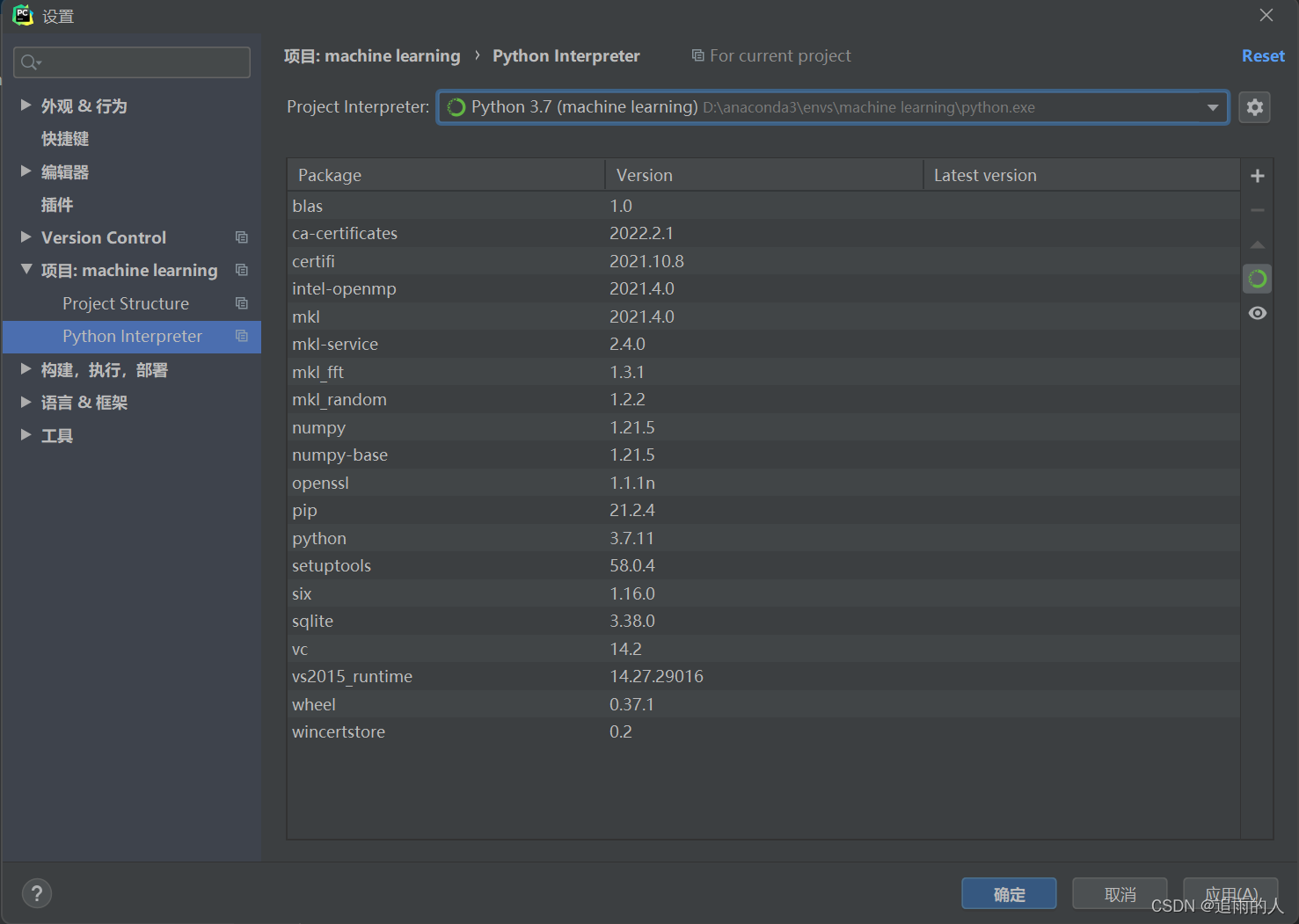This screenshot has width=1299, height=924.
Task: Click the settings search input field
Action: click(132, 62)
